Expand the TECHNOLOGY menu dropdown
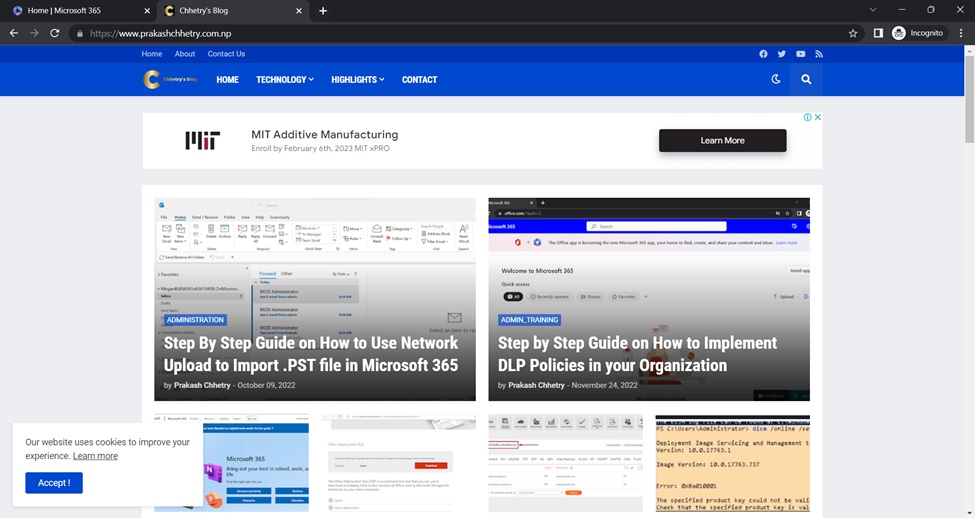This screenshot has height=518, width=975. point(285,80)
